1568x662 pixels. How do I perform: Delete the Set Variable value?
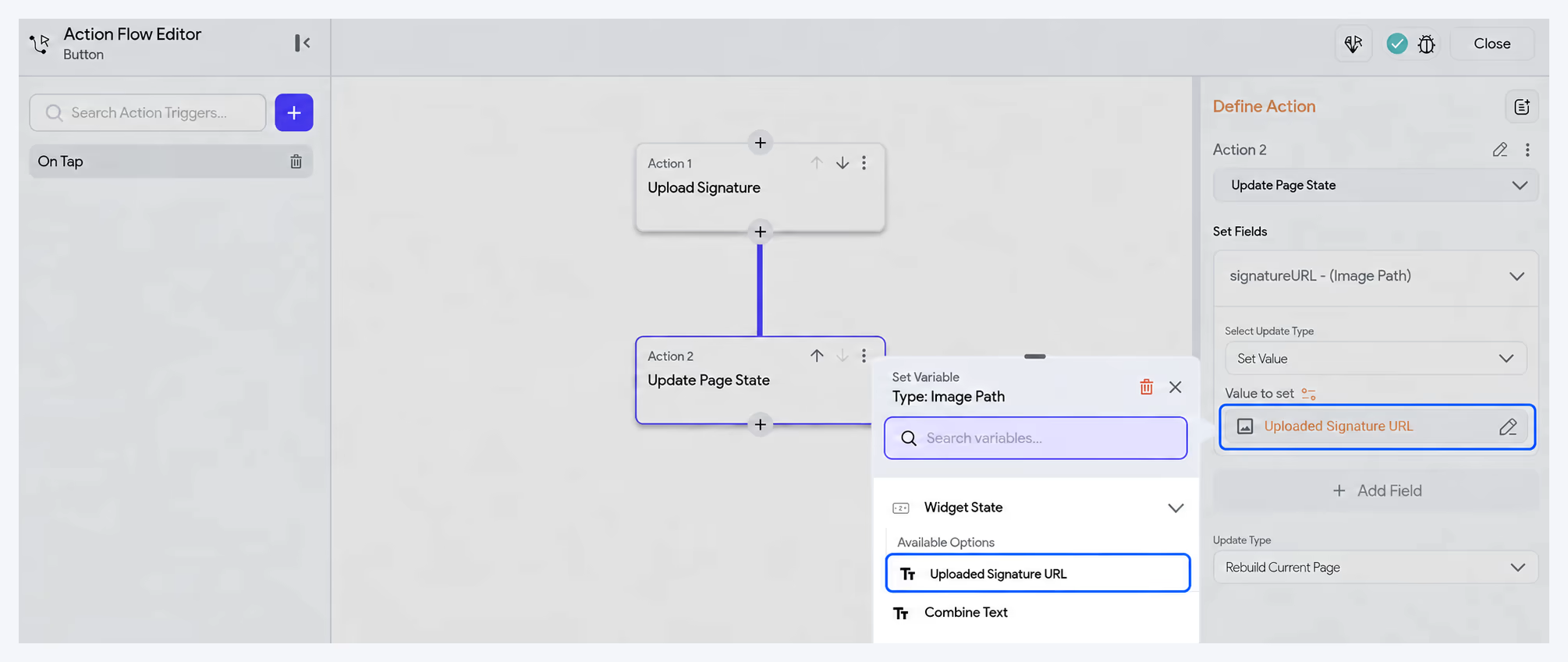(1146, 387)
